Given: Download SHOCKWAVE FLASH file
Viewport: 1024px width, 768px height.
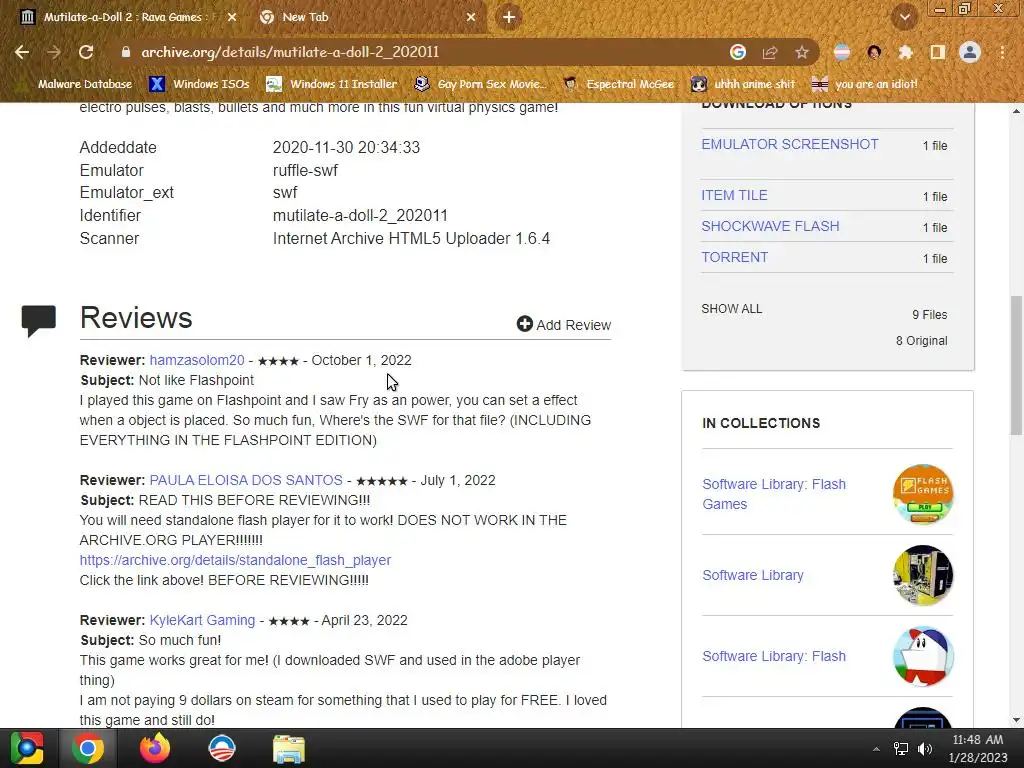Looking at the screenshot, I should [770, 226].
